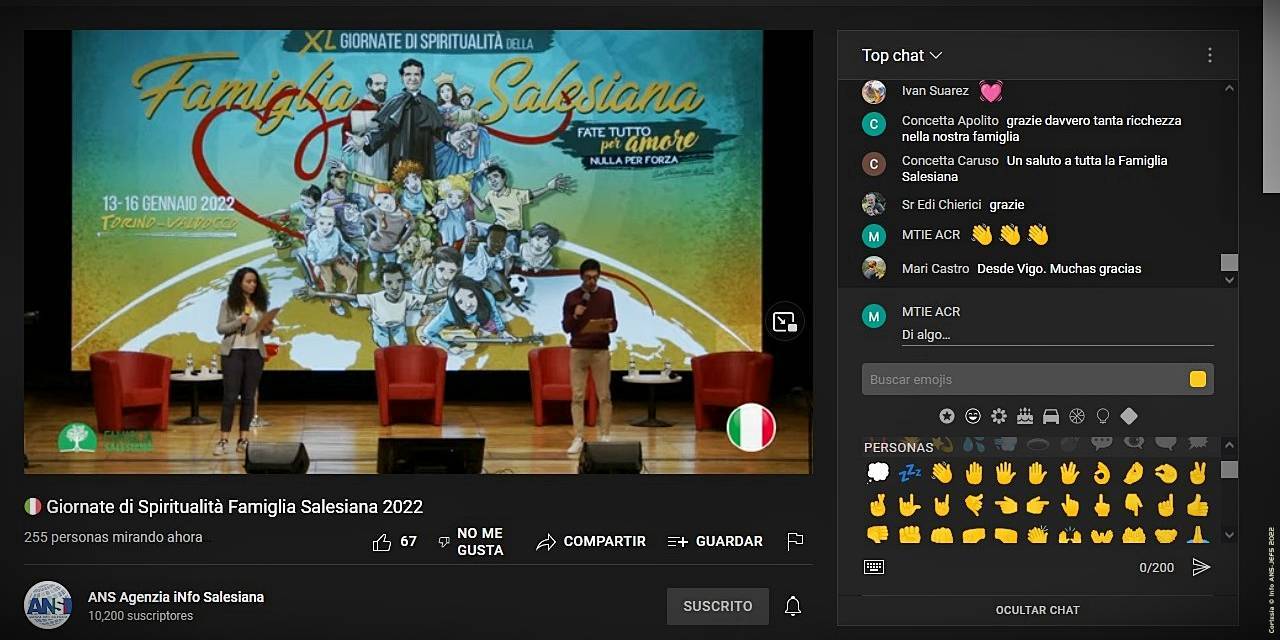Send the chat message with arrow icon
The width and height of the screenshot is (1280, 640).
(x=1201, y=567)
